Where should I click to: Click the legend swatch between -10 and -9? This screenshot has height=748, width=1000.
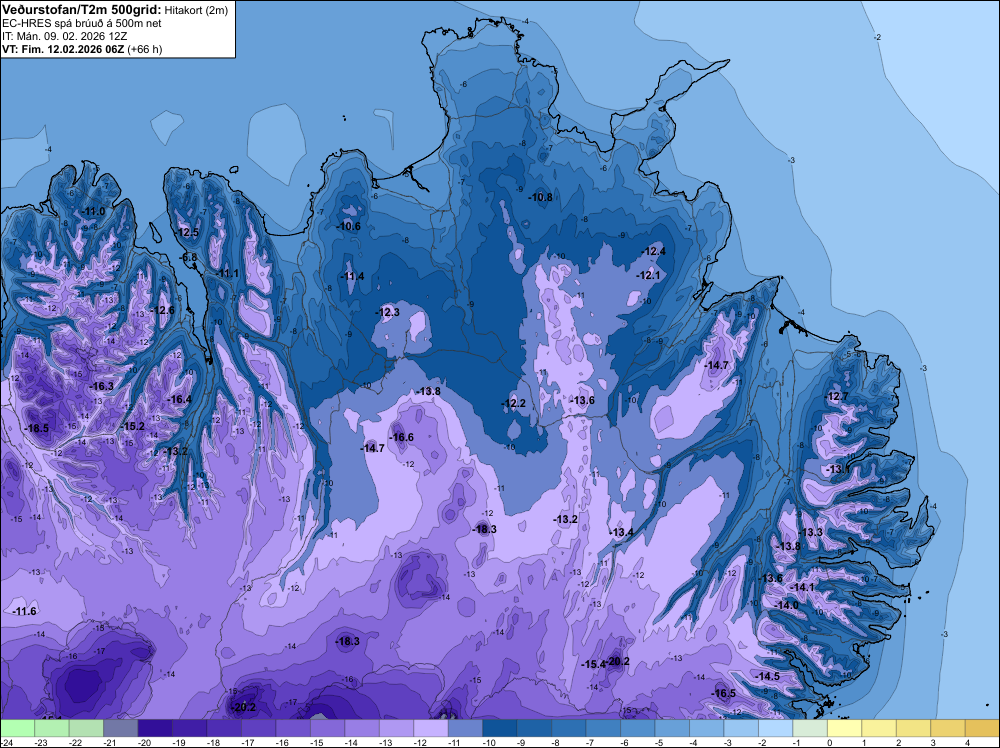[x=499, y=728]
